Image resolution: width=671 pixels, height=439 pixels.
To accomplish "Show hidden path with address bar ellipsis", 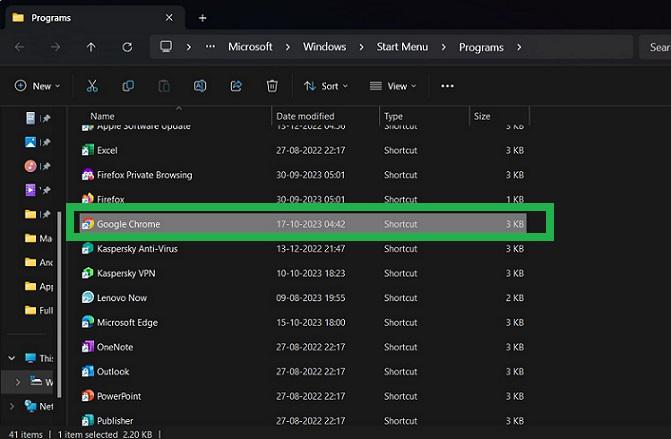I will pyautogui.click(x=210, y=46).
